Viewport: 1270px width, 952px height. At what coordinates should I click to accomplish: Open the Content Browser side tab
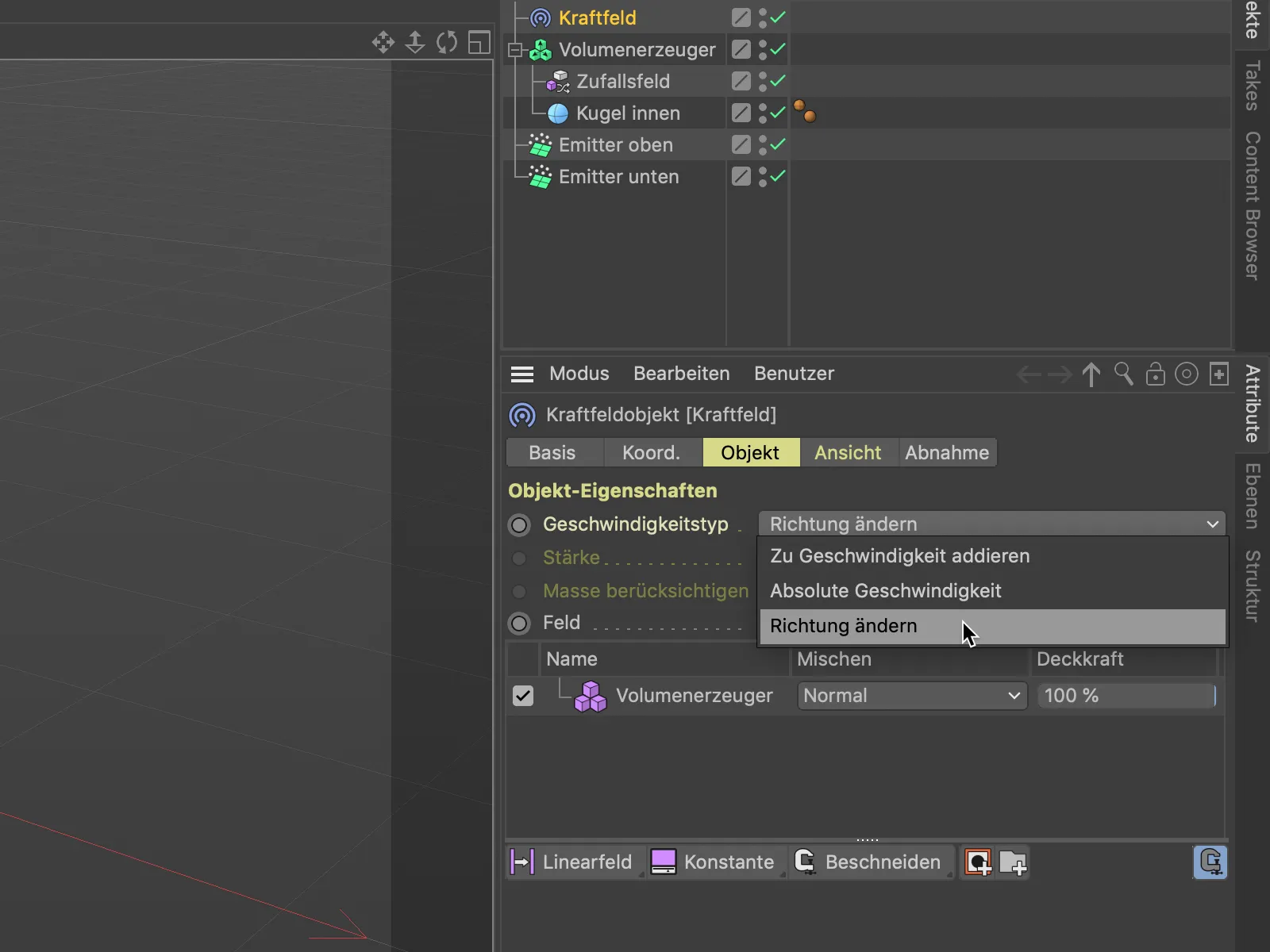[x=1253, y=206]
